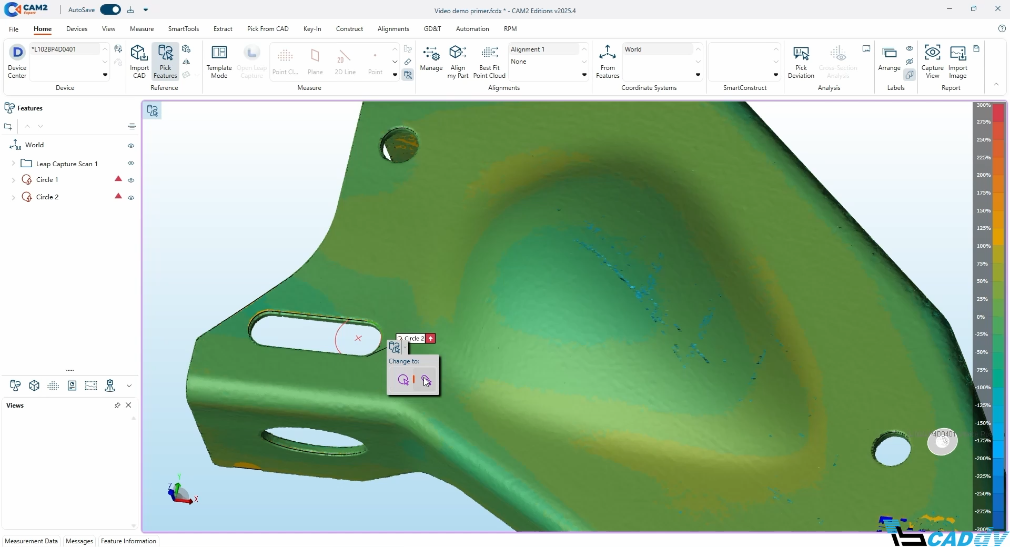The height and width of the screenshot is (547, 1010).
Task: Open the point cloud panel icon
Action: (53, 385)
